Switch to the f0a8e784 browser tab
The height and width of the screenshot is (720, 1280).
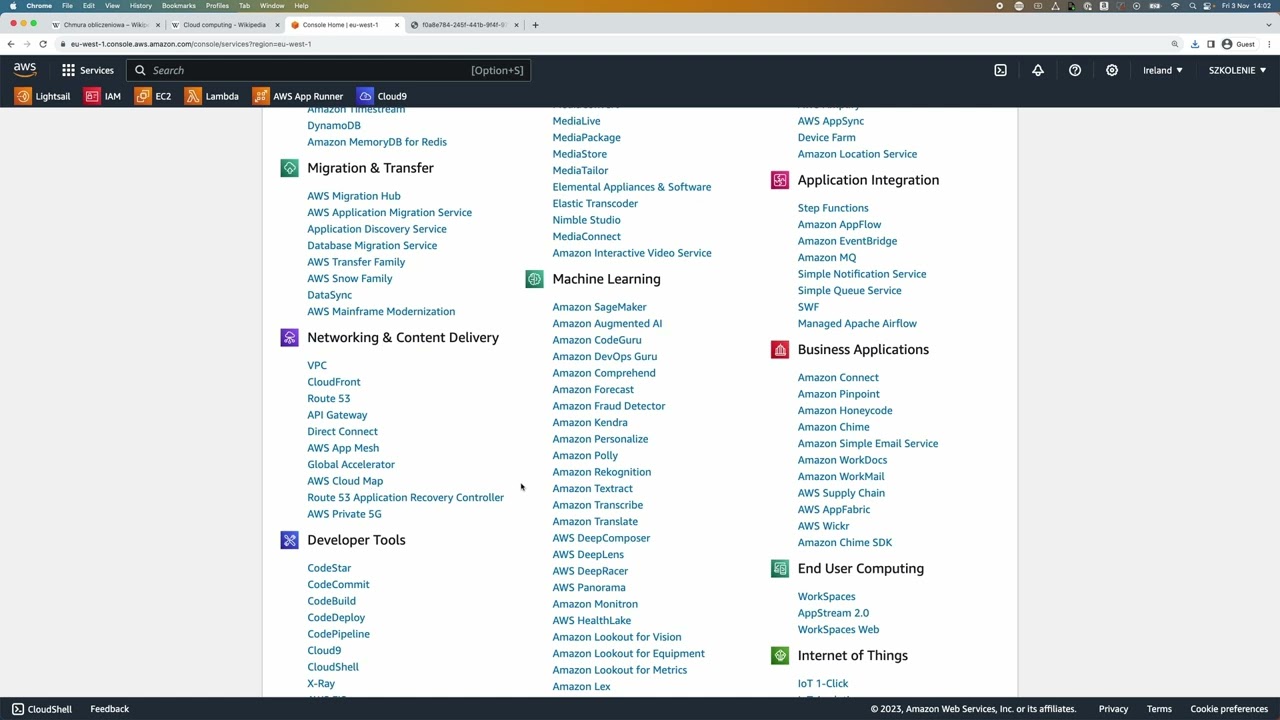(463, 25)
